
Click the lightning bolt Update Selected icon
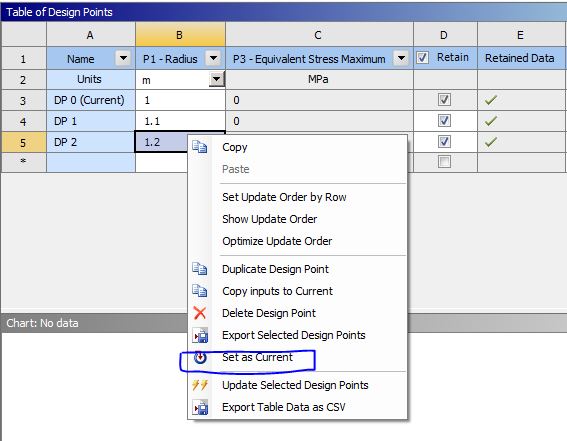pos(200,385)
